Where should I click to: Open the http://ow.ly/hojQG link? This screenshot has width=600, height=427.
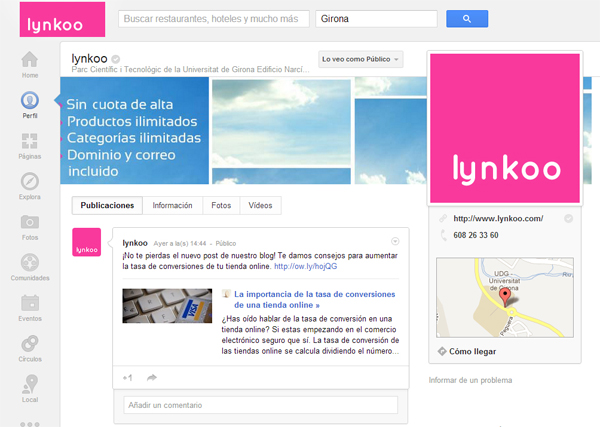[306, 266]
